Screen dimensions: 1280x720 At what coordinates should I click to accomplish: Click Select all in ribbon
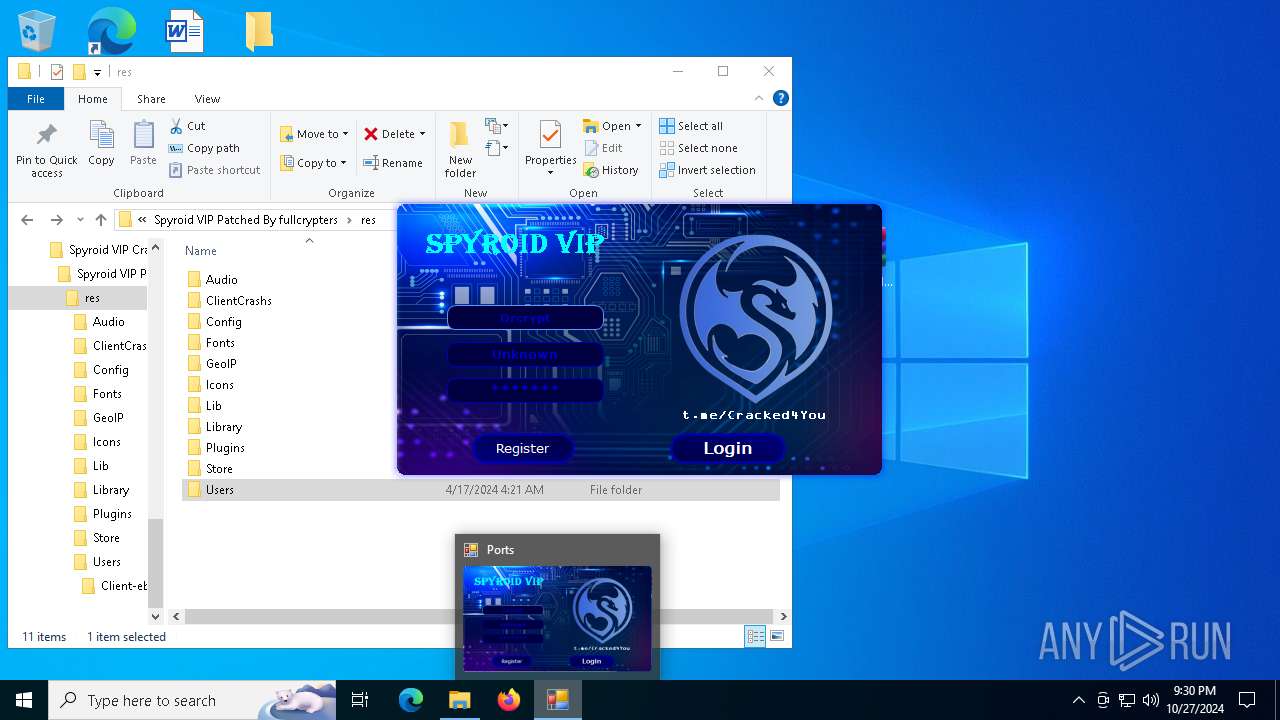coord(691,126)
